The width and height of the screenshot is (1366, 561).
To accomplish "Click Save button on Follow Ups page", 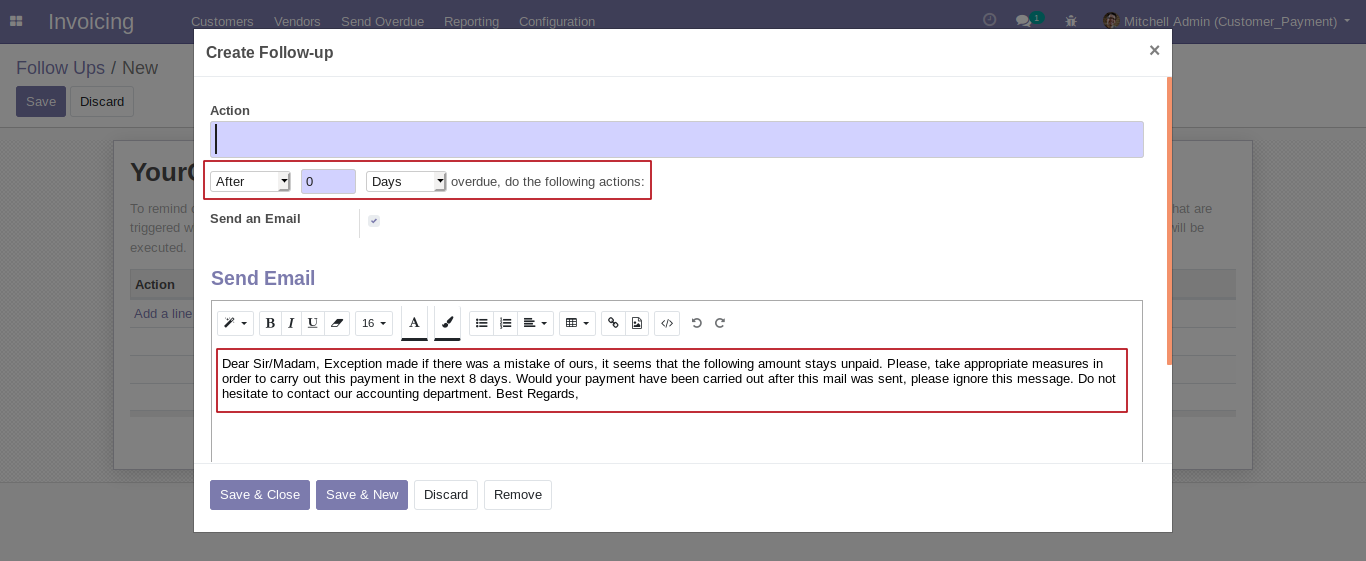I will point(41,102).
